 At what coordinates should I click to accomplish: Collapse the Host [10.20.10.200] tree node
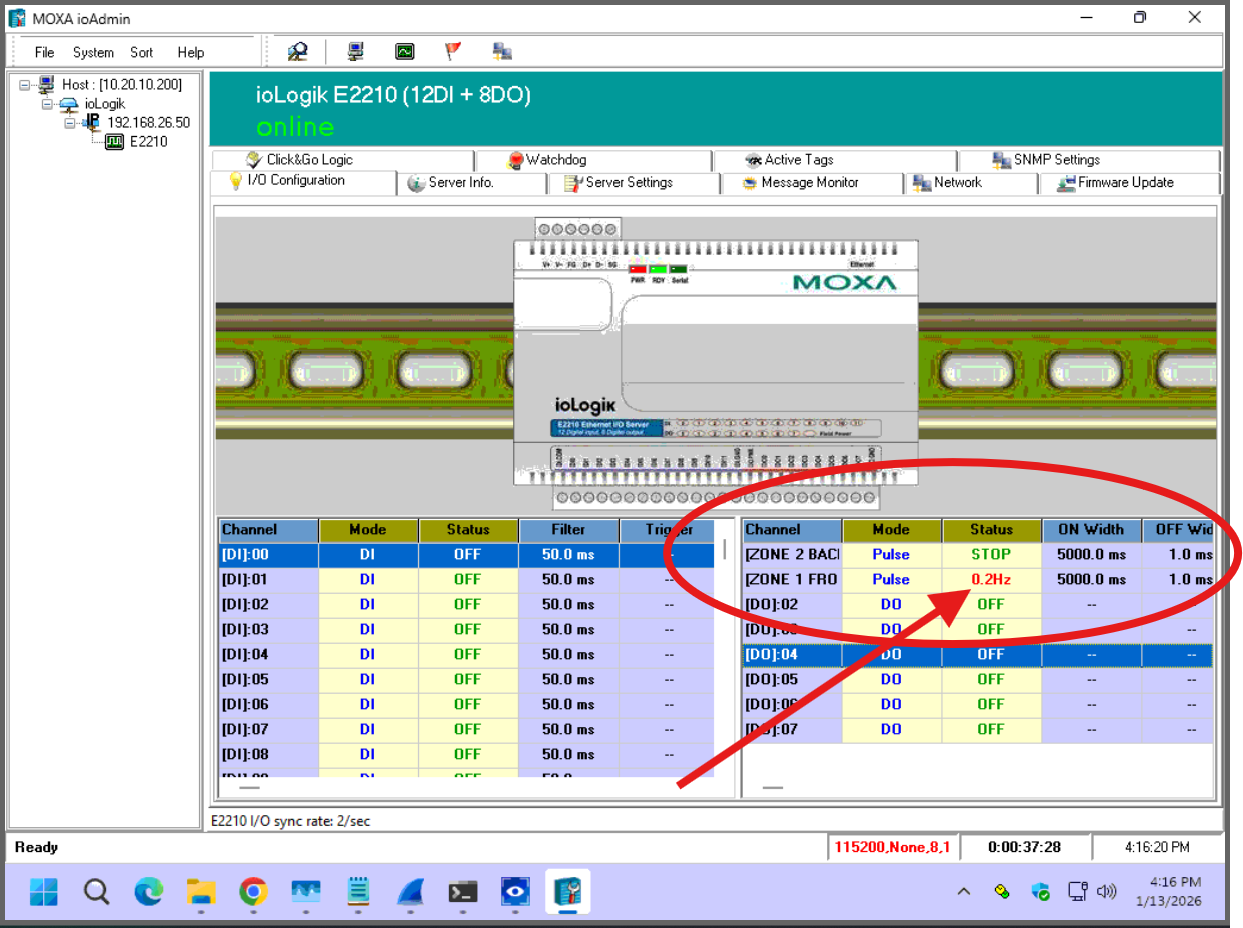click(25, 85)
